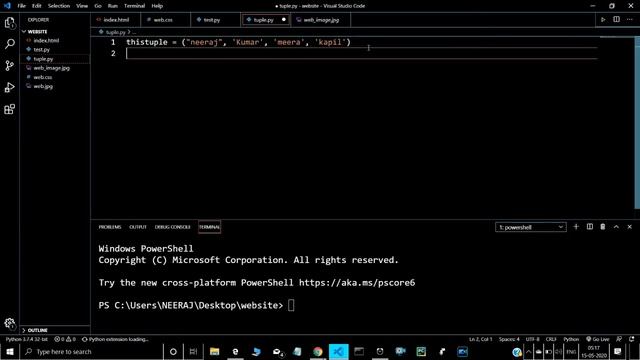Open web_image.jpg in file explorer
The image size is (640, 360).
pos(51,68)
